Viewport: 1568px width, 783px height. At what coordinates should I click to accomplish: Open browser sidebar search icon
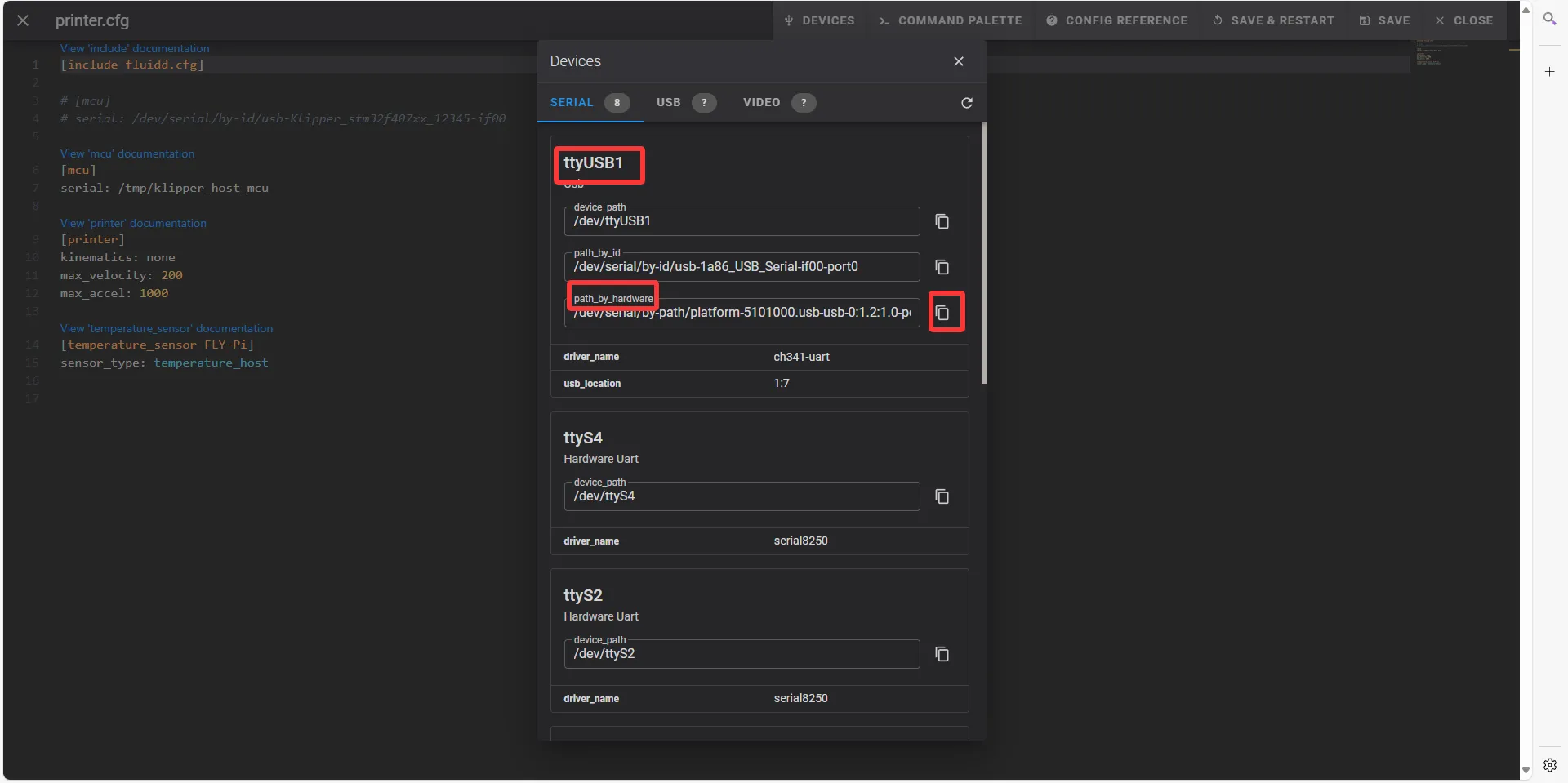click(1549, 19)
